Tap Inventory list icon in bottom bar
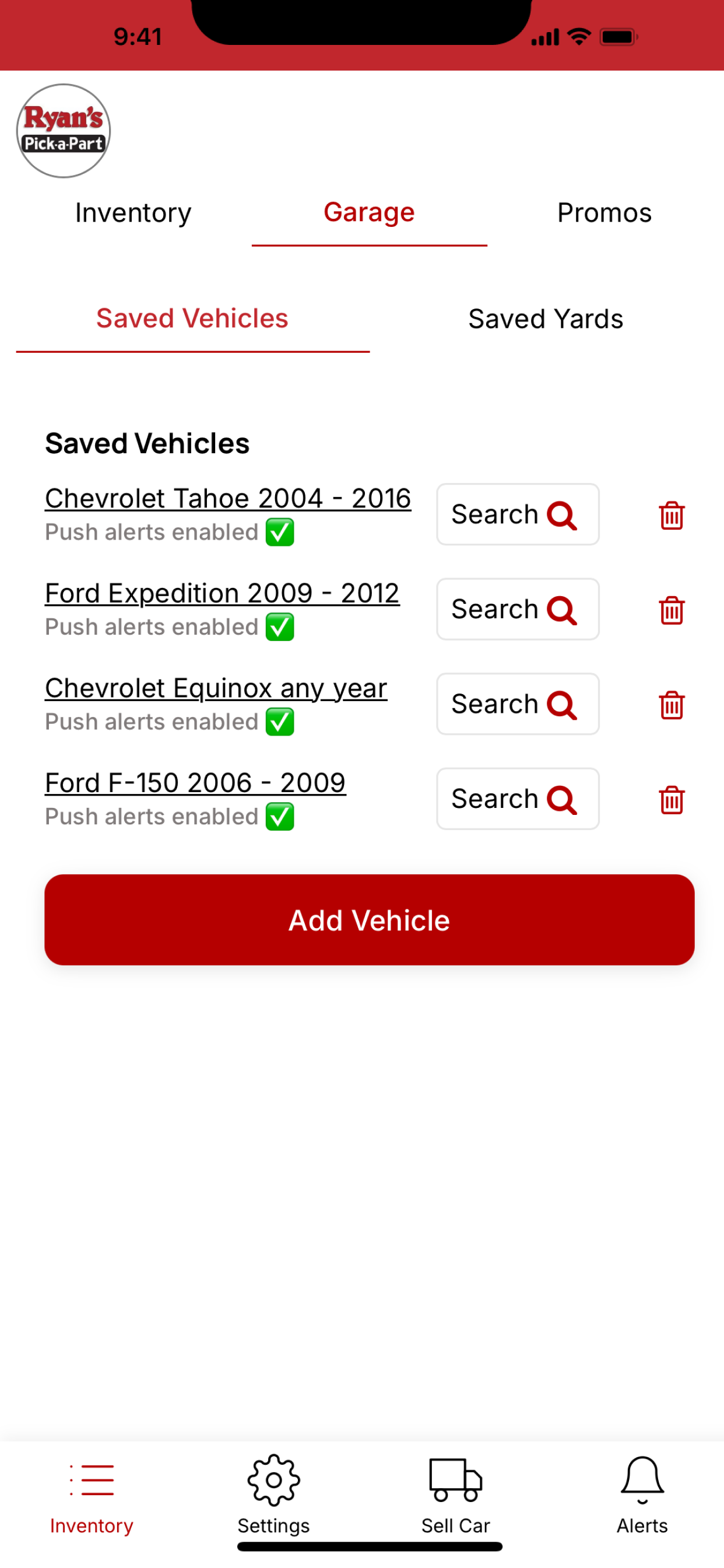 coord(92,1480)
